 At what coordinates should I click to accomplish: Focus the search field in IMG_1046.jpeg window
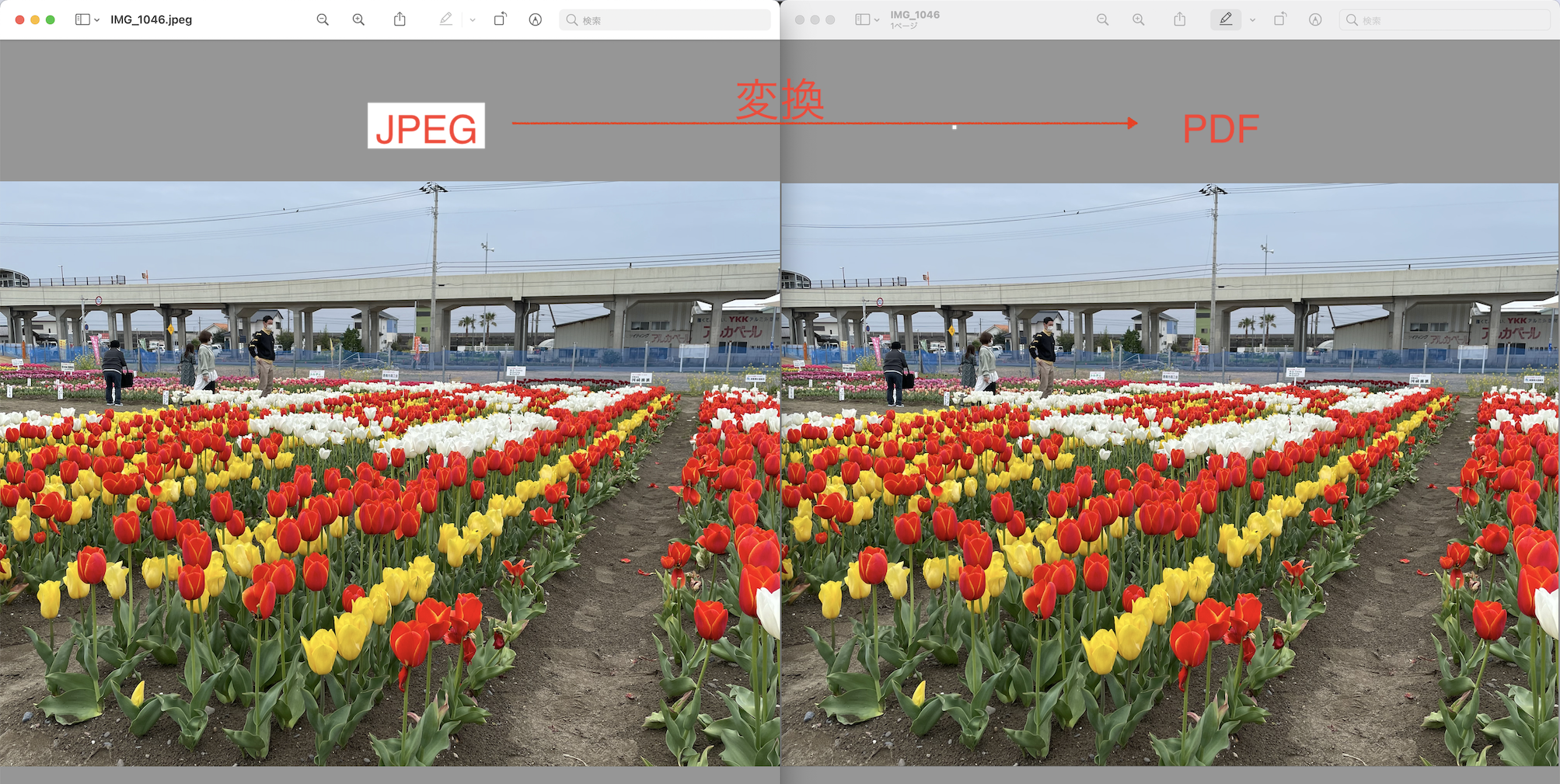click(x=665, y=19)
